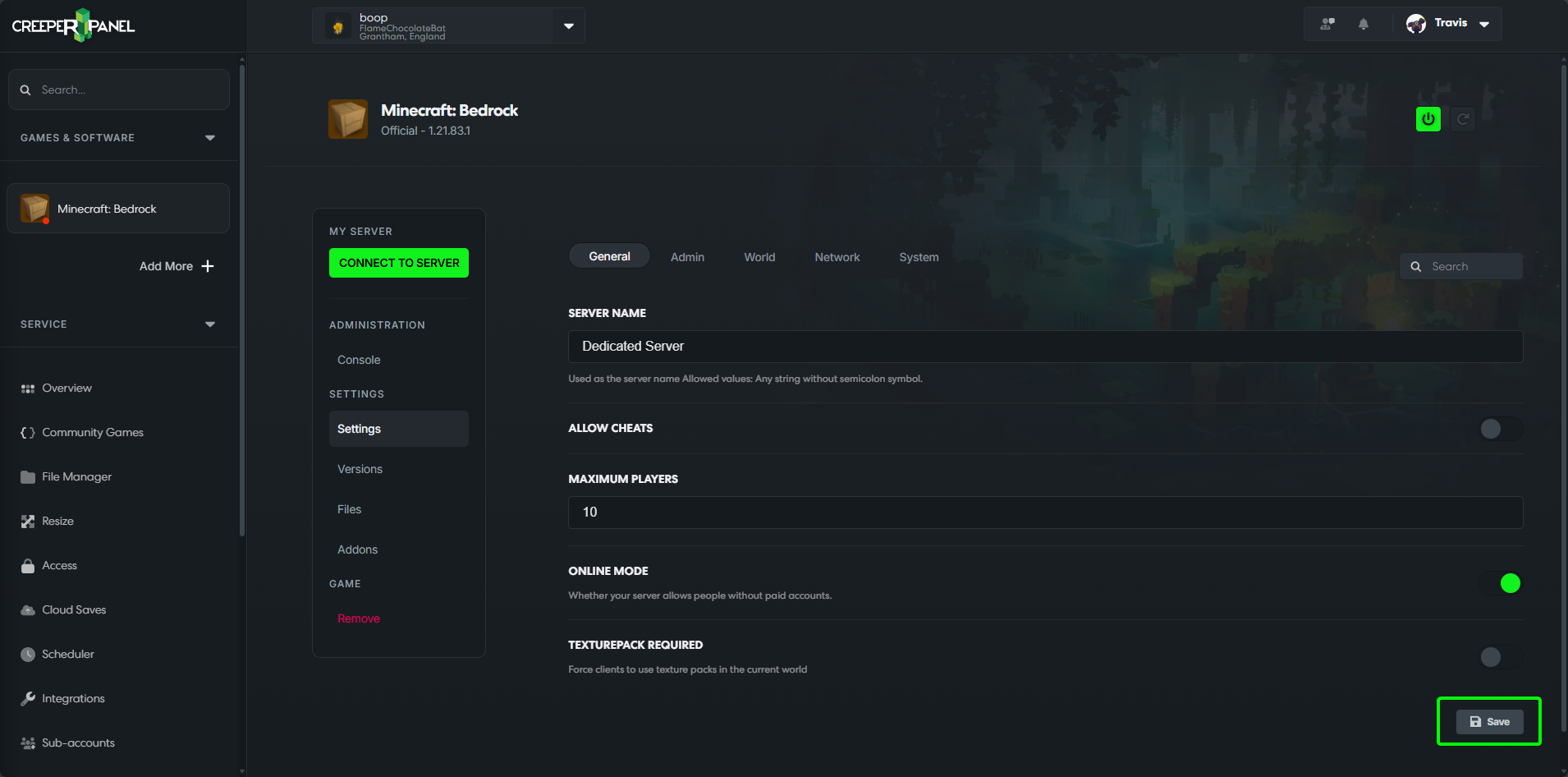
Task: Click Connect to Server
Action: [x=398, y=262]
